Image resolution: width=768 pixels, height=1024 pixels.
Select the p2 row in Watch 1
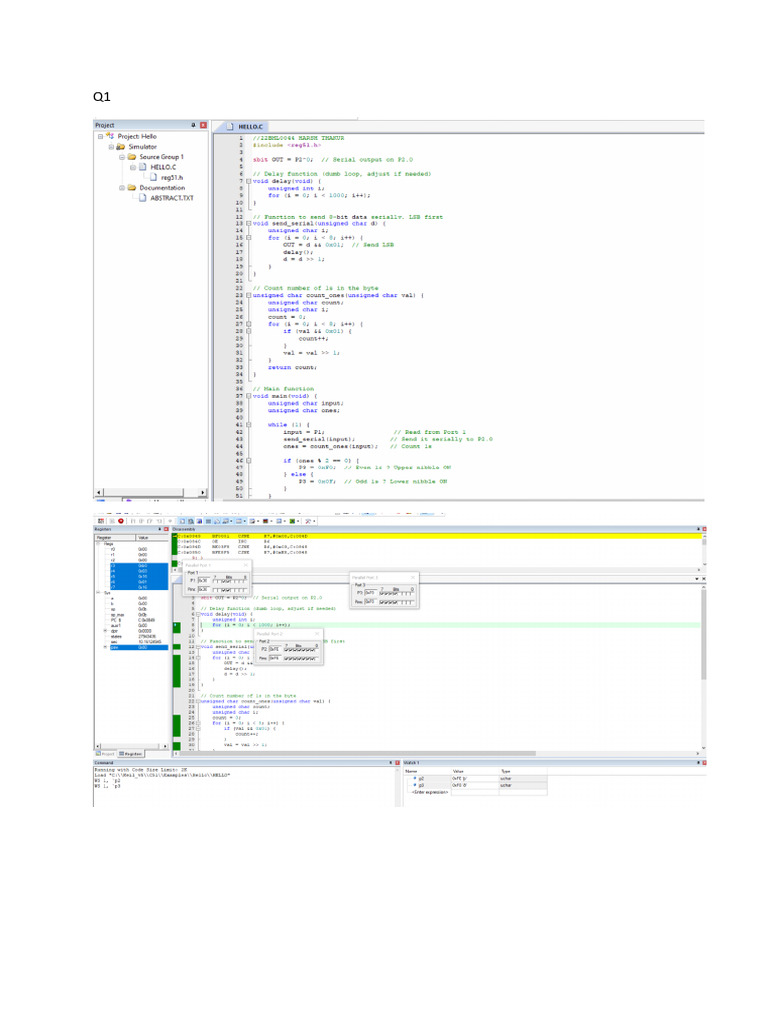click(475, 778)
